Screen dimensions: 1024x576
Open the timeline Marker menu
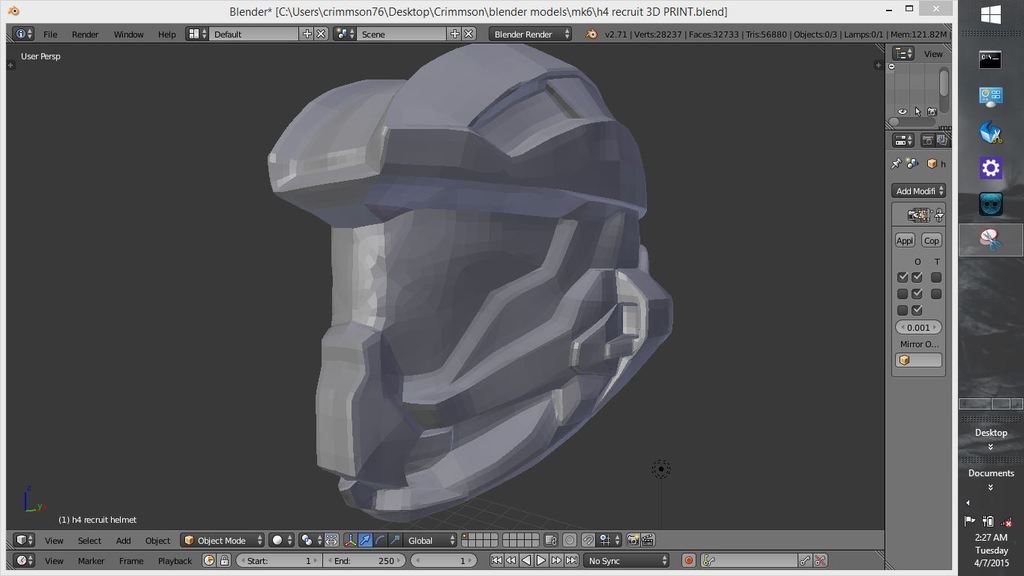pyautogui.click(x=91, y=560)
